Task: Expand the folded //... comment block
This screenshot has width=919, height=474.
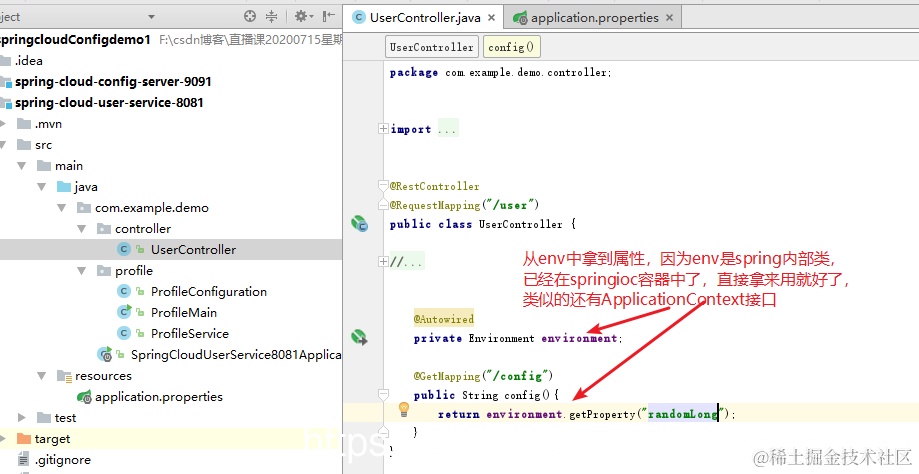Action: (383, 261)
